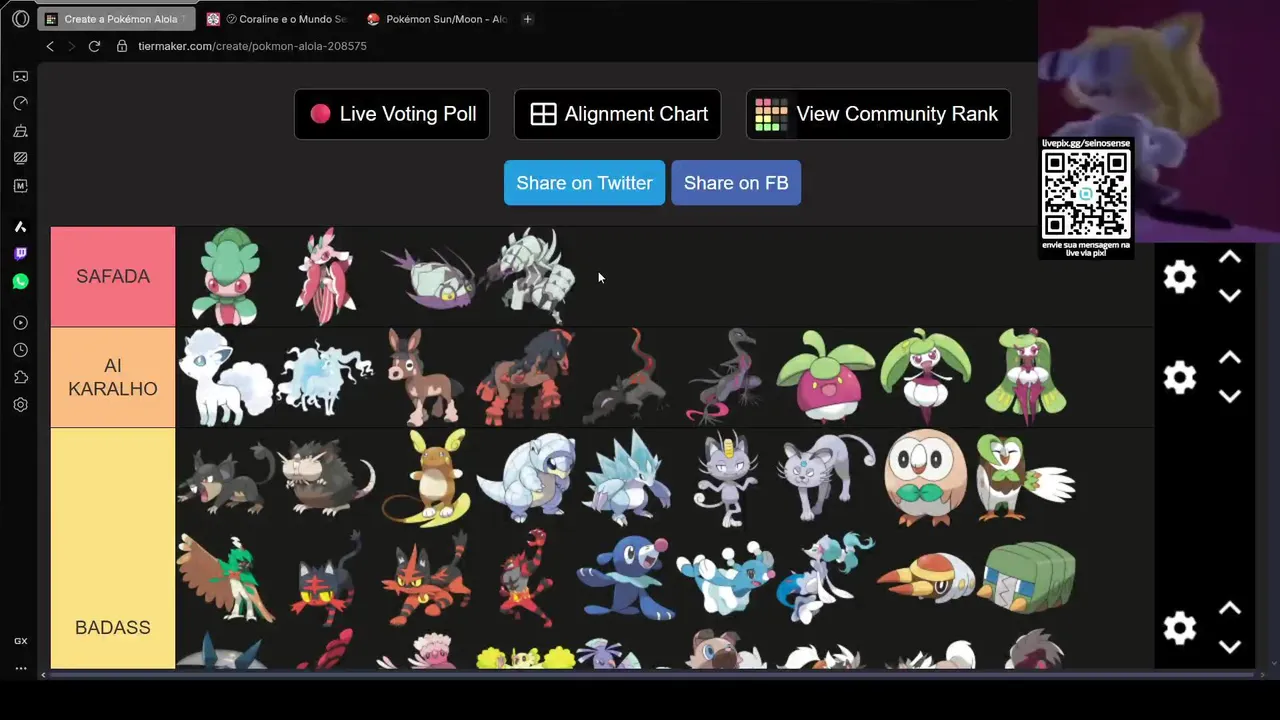1280x720 pixels.
Task: Click Share on FB button
Action: (736, 183)
